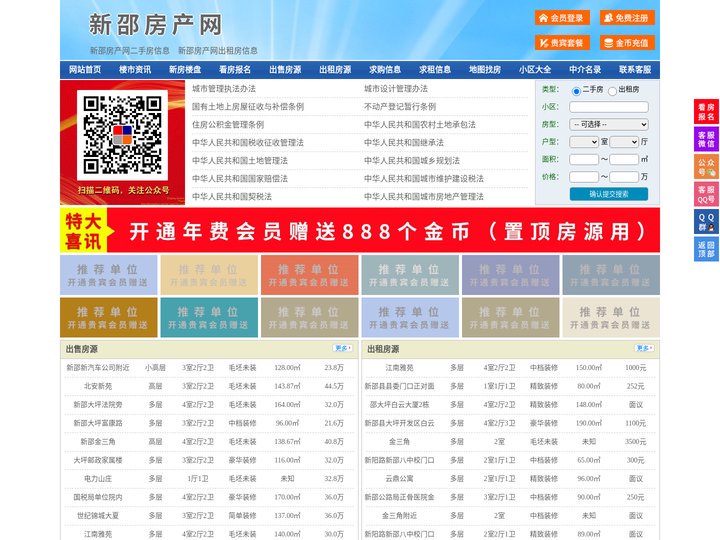This screenshot has height=540, width=720.
Task: Click the 新邵房产网 site logo
Action: (156, 24)
